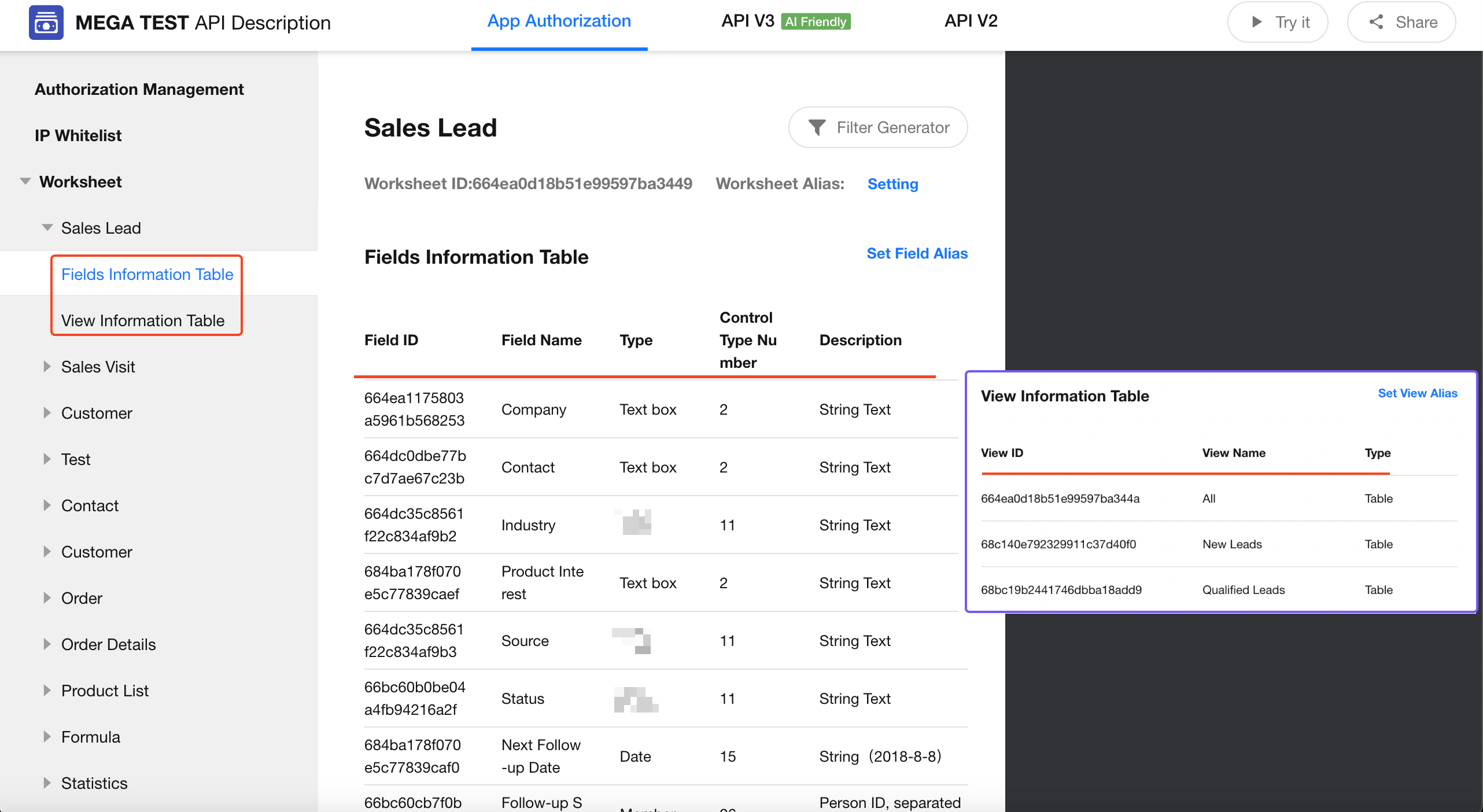Click the funnel icon in Filter Generator
1483x812 pixels.
point(817,127)
